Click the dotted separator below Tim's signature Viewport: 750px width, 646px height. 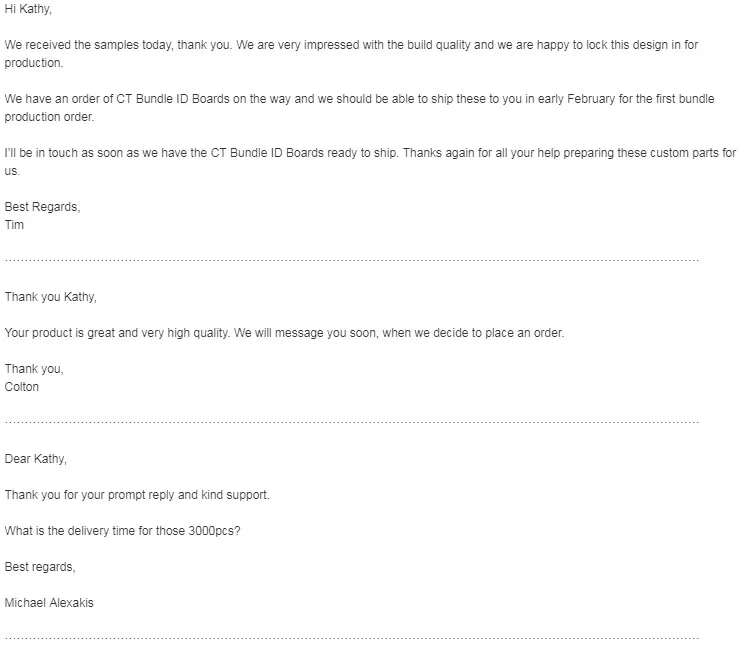tap(351, 260)
